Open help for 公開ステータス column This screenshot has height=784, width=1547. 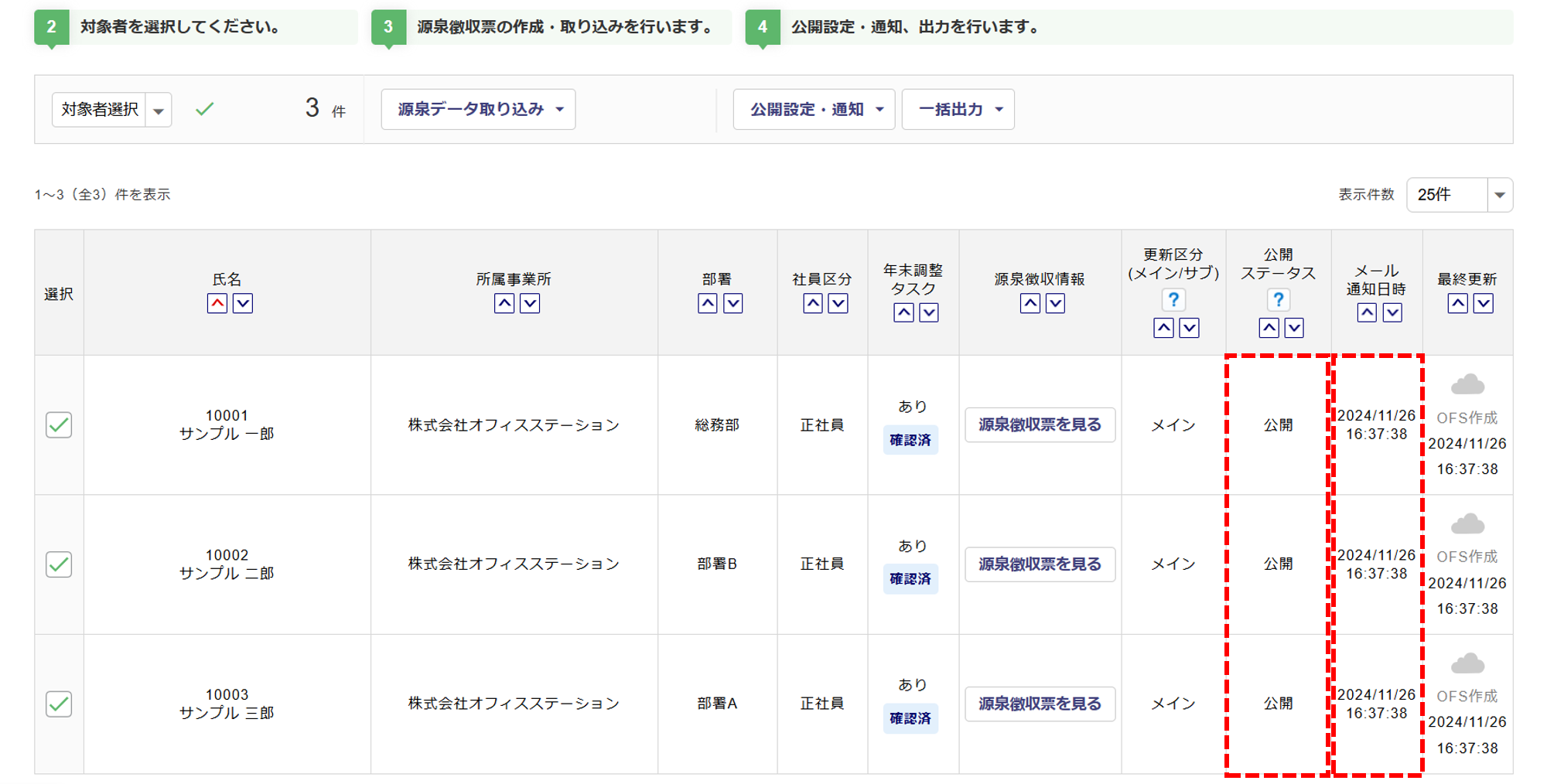click(x=1279, y=300)
